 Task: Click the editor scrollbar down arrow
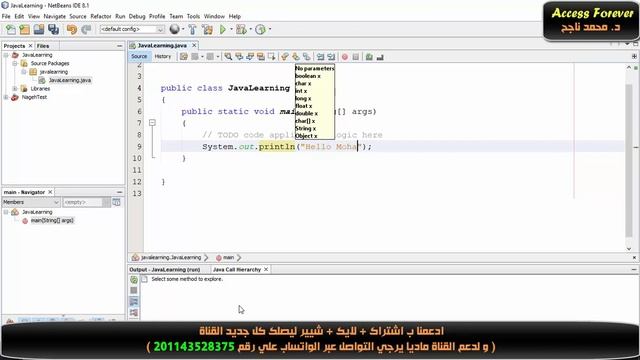pos(629,249)
